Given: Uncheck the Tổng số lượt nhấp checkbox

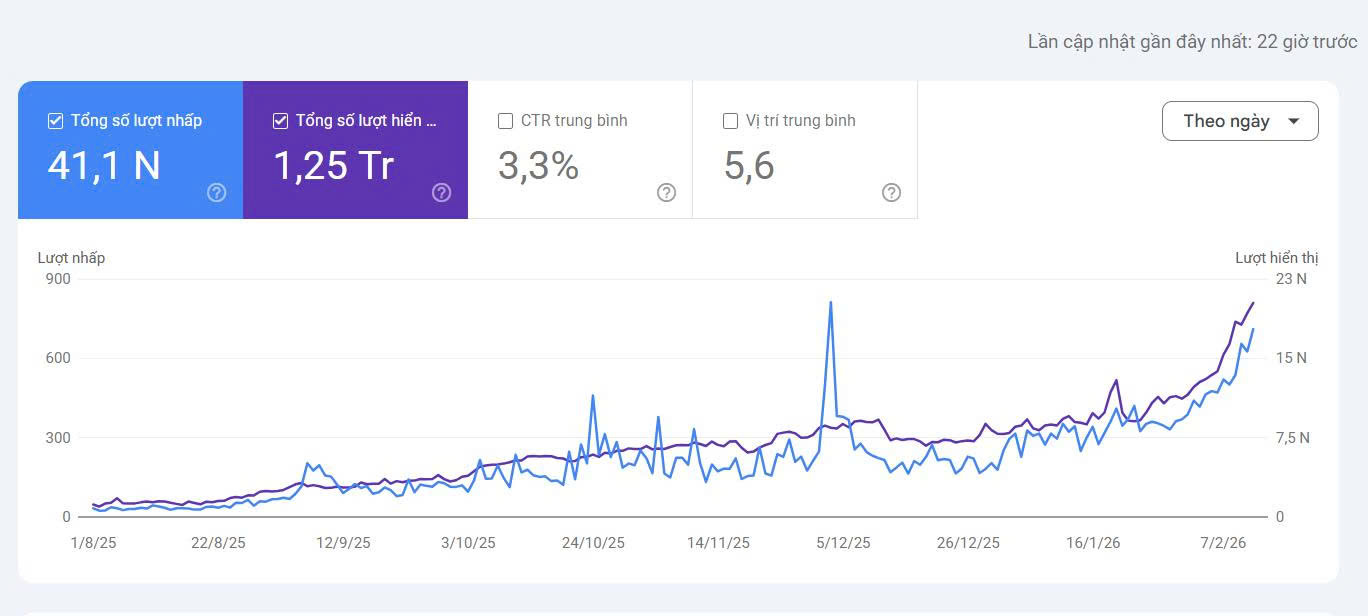Looking at the screenshot, I should 56,121.
